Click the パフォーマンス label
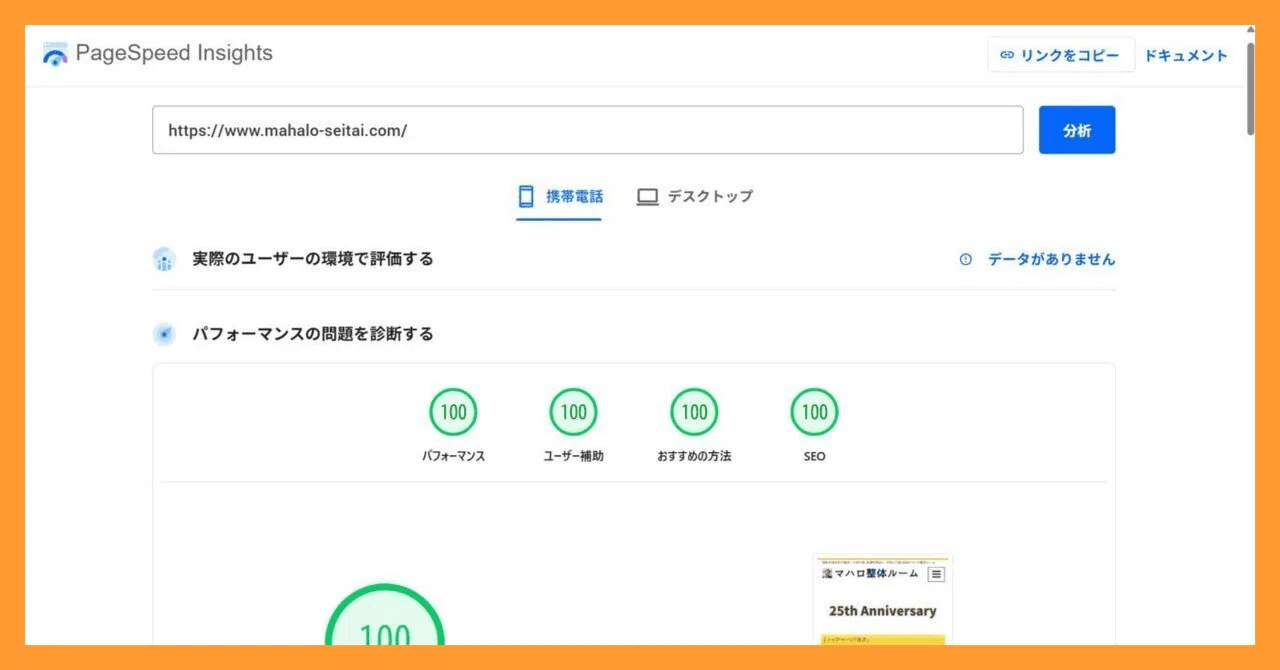1280x670 pixels. click(x=454, y=456)
